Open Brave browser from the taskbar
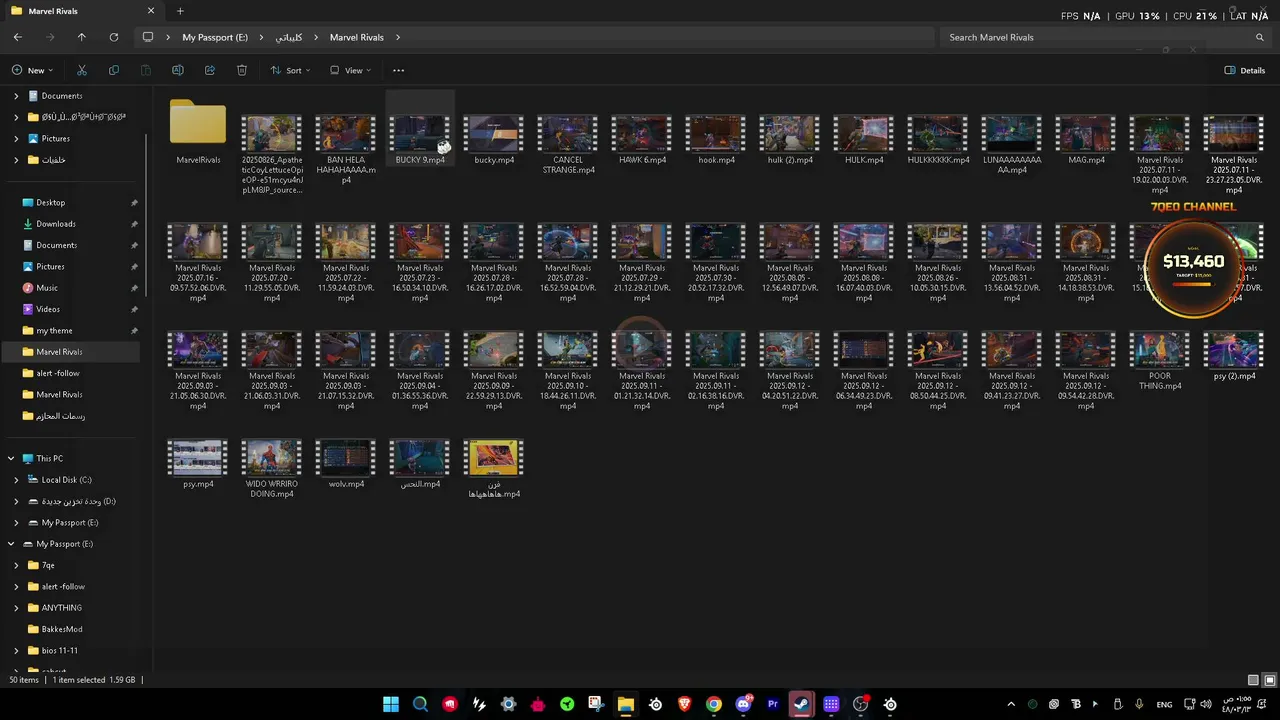Image resolution: width=1280 pixels, height=720 pixels. [x=684, y=704]
